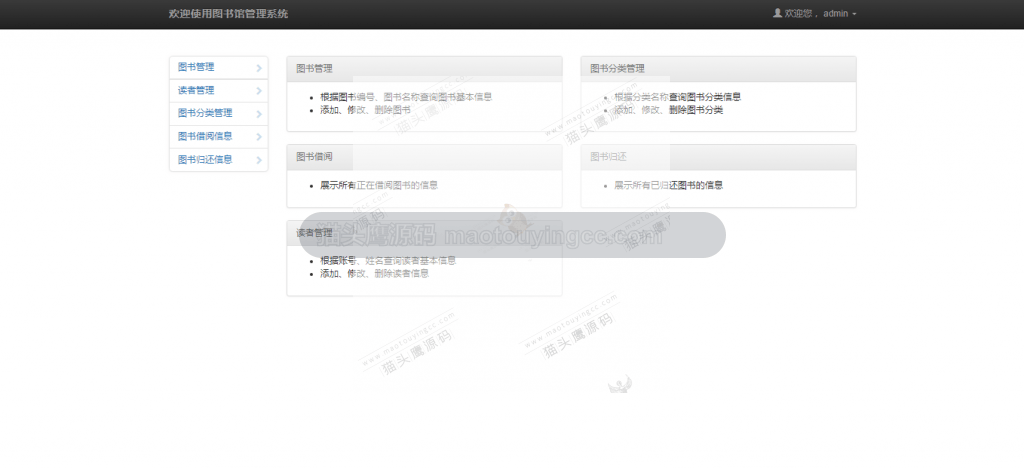The height and width of the screenshot is (469, 1024).
Task: Click the chevron arrow beside 图书归还信息
Action: point(259,160)
